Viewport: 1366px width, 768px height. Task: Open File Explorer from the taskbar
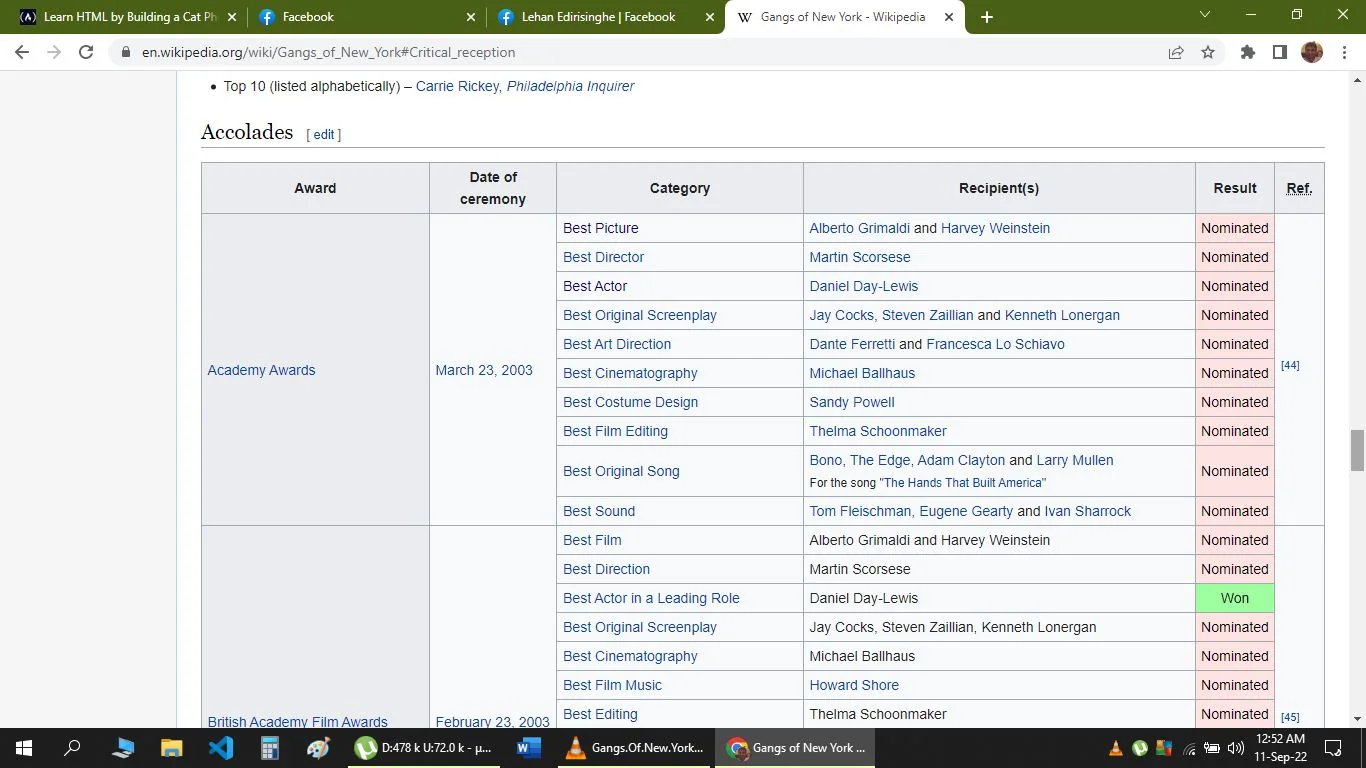172,748
